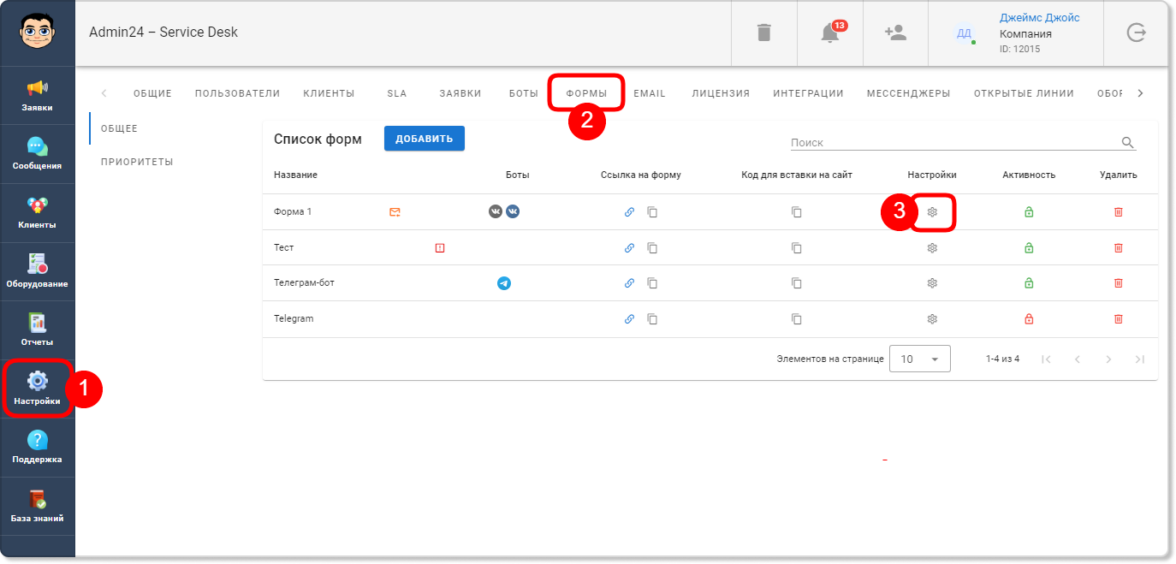Switch to the Лицензия tab
Viewport: 1176px width, 564px height.
click(x=721, y=94)
